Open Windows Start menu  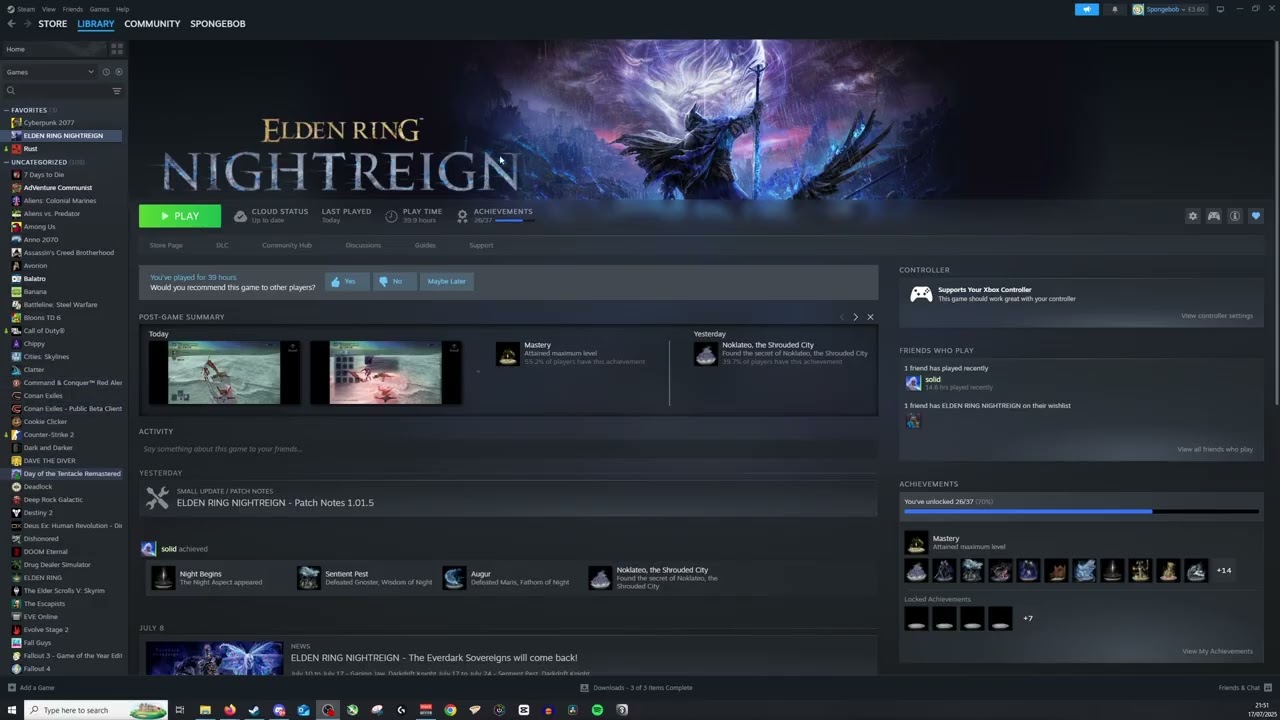click(12, 710)
